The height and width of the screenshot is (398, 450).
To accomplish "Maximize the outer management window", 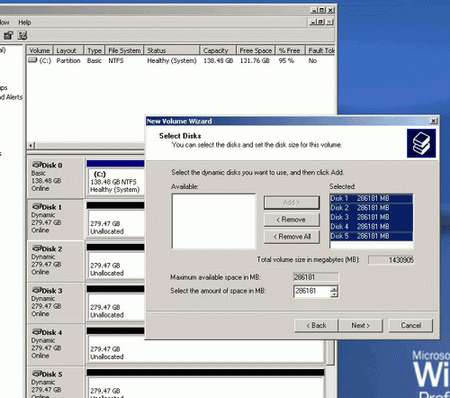I will point(322,10).
